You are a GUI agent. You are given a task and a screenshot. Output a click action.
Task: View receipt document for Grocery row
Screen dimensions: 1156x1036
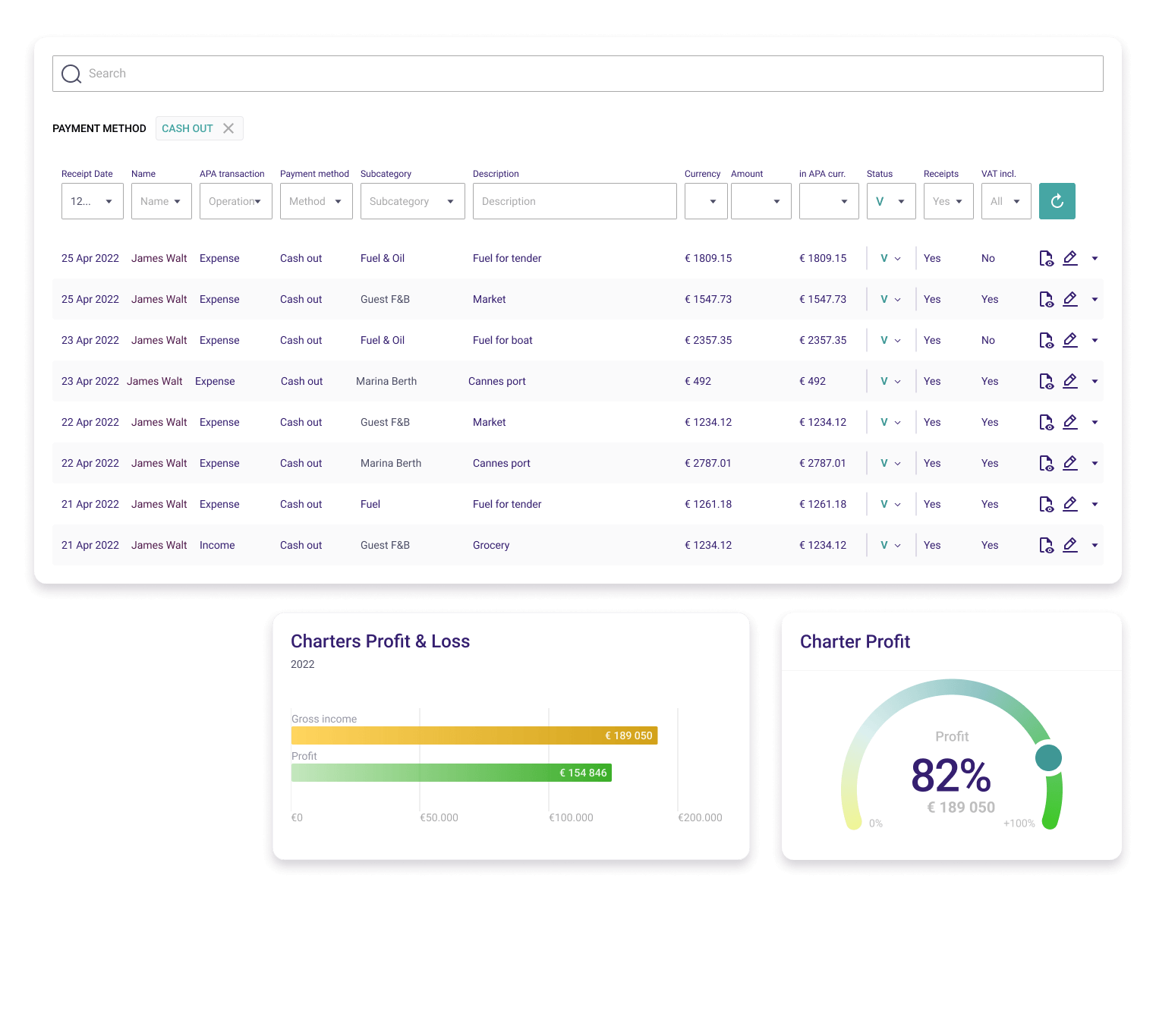[1046, 545]
